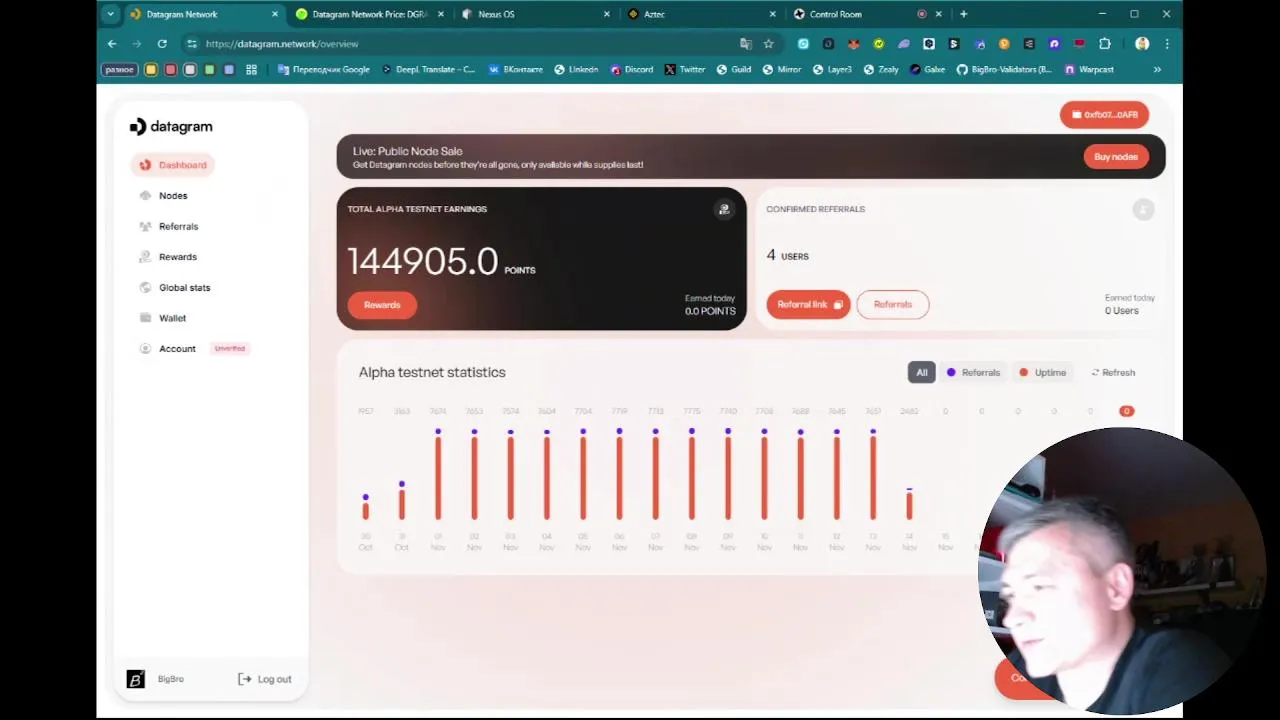This screenshot has width=1280, height=720.
Task: Open the ВКонтакте bookmark
Action: [515, 70]
